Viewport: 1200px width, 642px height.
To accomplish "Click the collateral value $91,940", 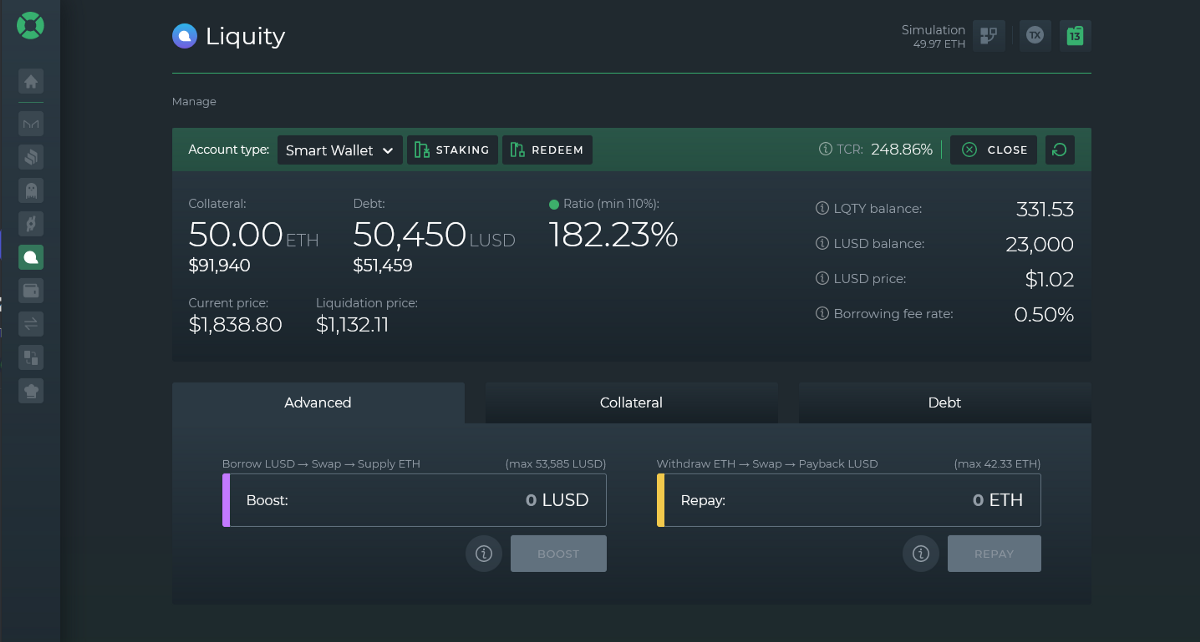I will coord(219,266).
